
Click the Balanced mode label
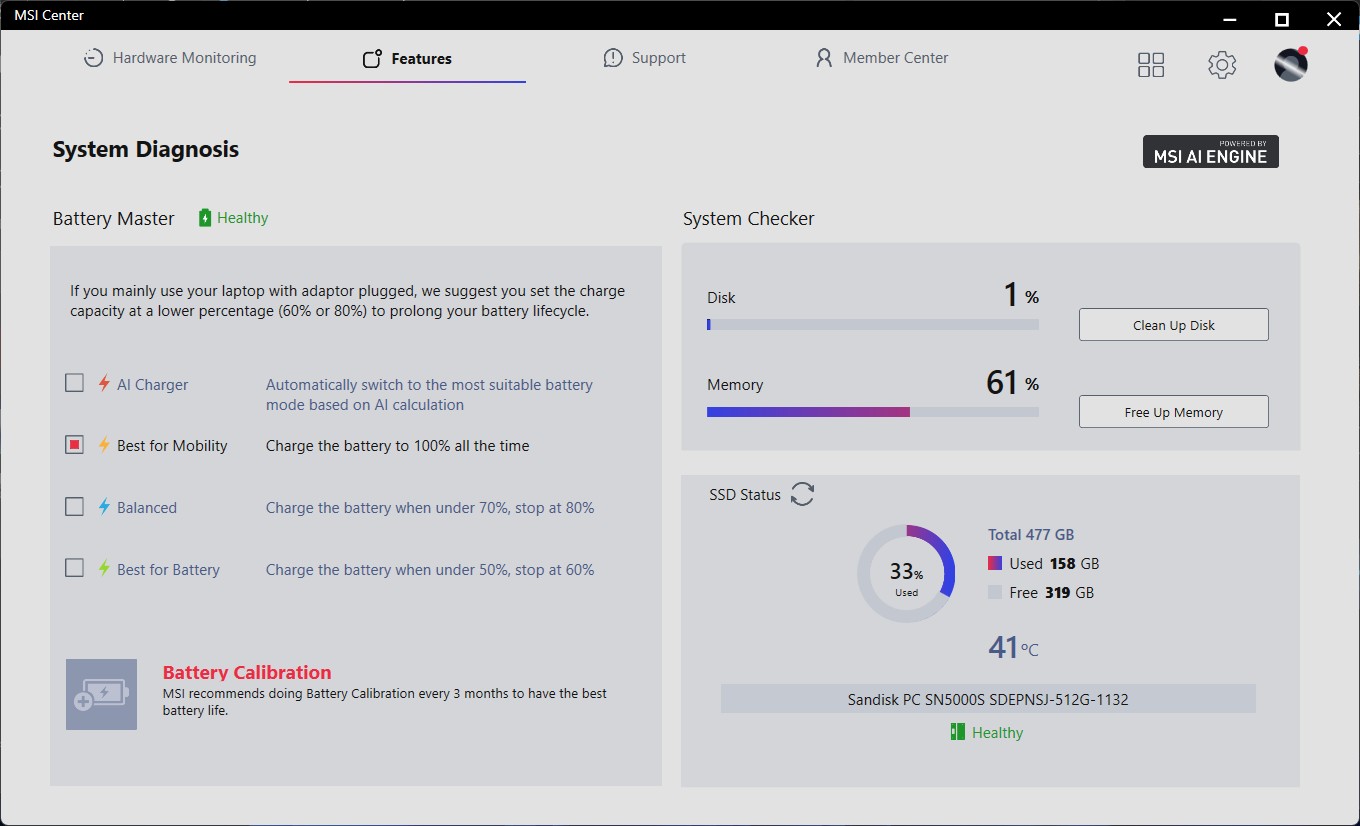tap(147, 508)
